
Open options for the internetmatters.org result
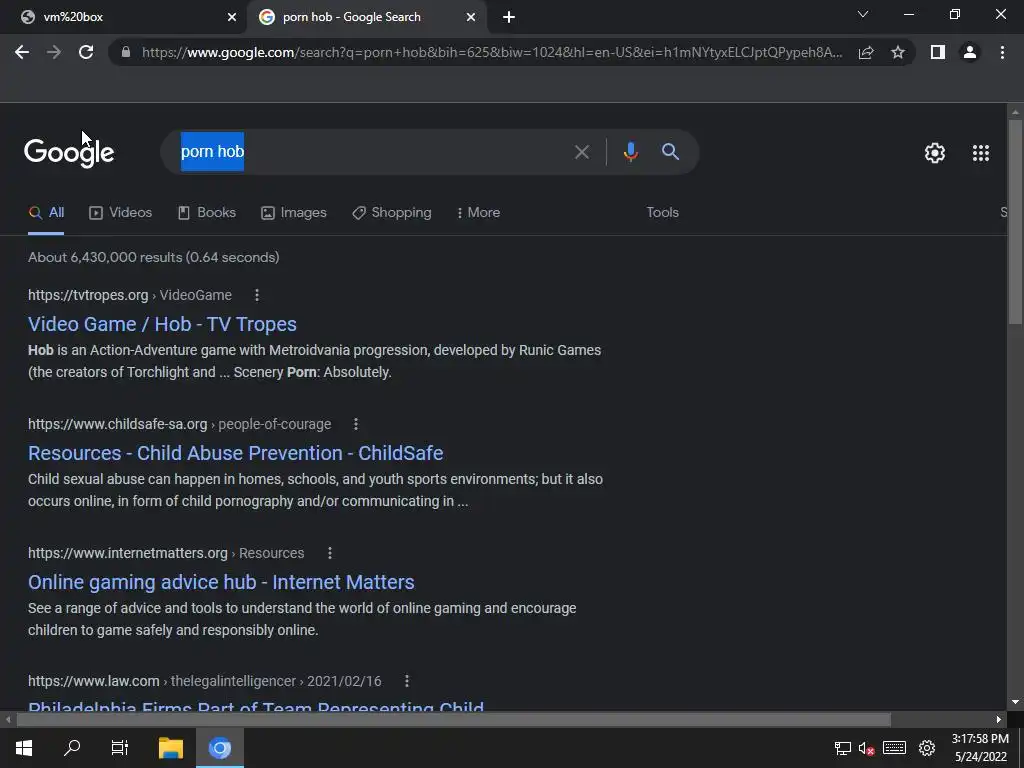330,553
